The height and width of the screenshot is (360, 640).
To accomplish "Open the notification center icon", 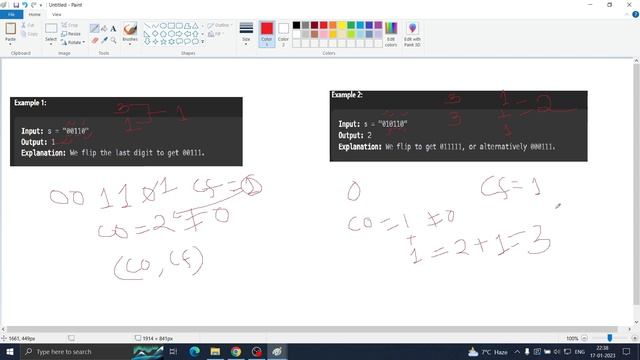I will click(626, 351).
